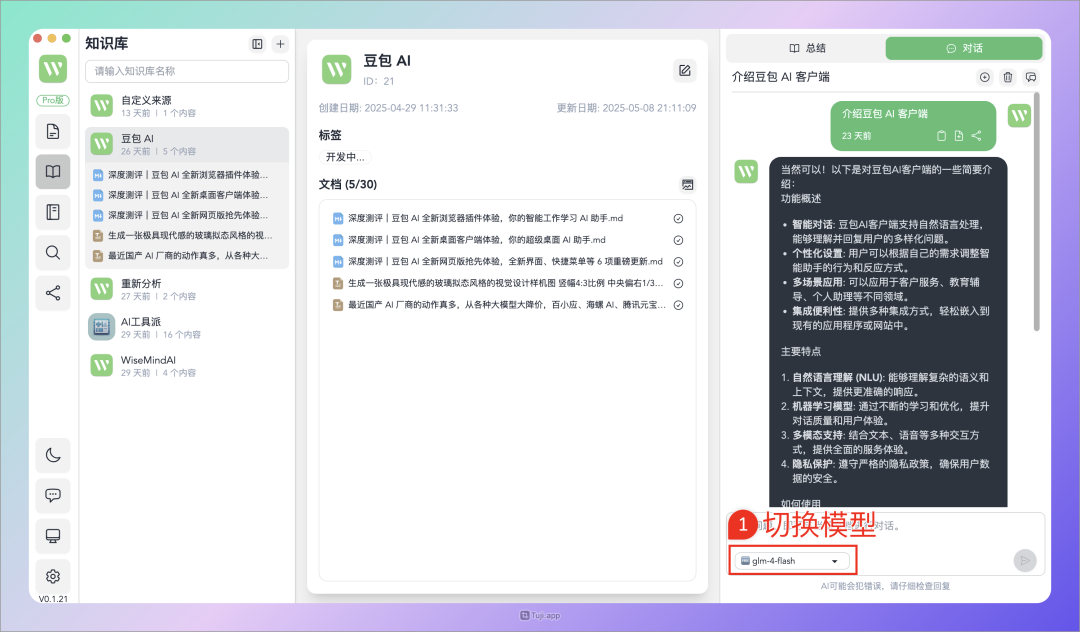This screenshot has height=632, width=1080.
Task: Select the 自定义来源 knowledge base
Action: (187, 106)
